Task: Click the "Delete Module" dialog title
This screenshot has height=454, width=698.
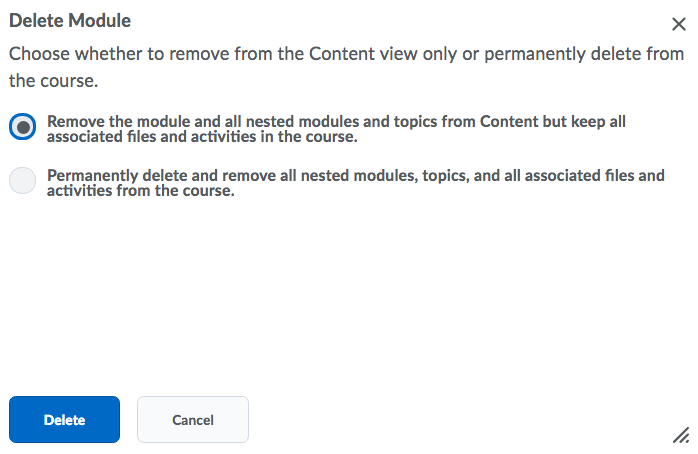Action: pyautogui.click(x=70, y=20)
